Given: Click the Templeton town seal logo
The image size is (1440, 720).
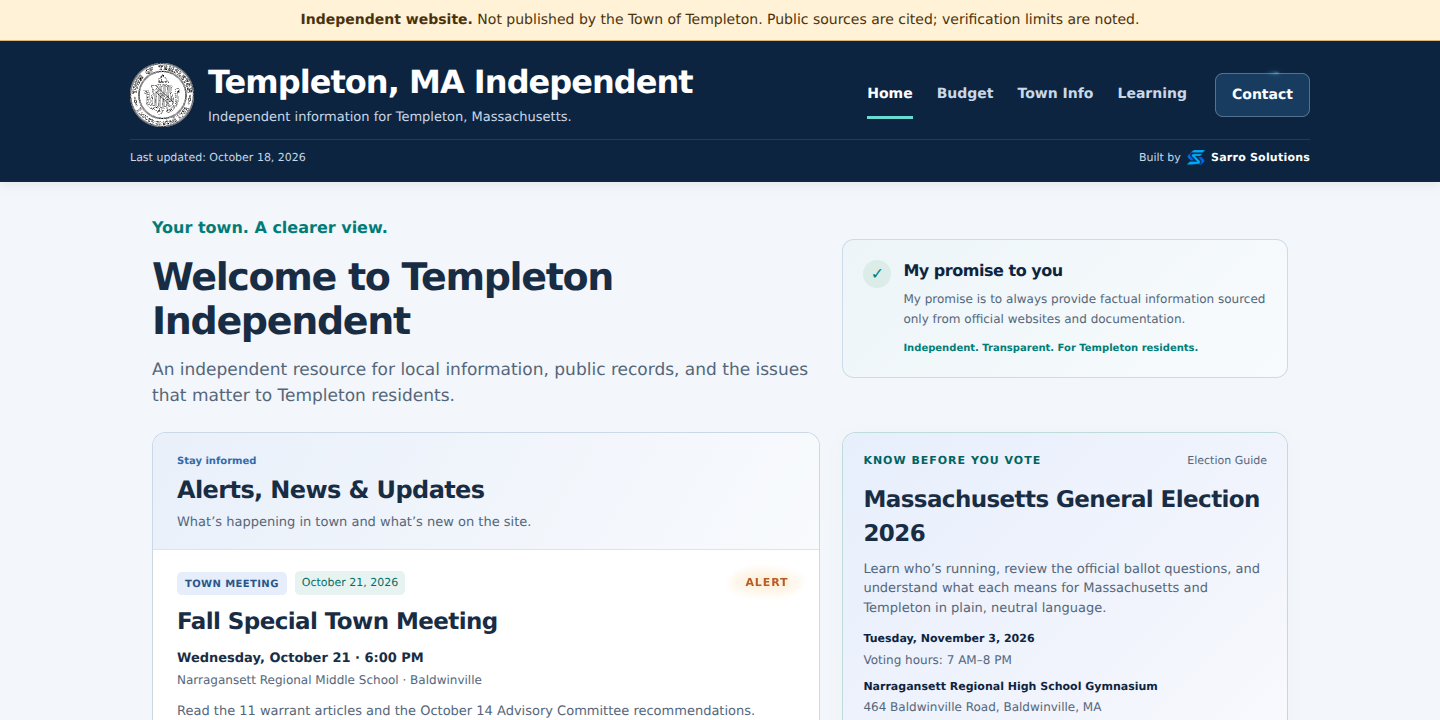Looking at the screenshot, I should [x=162, y=95].
